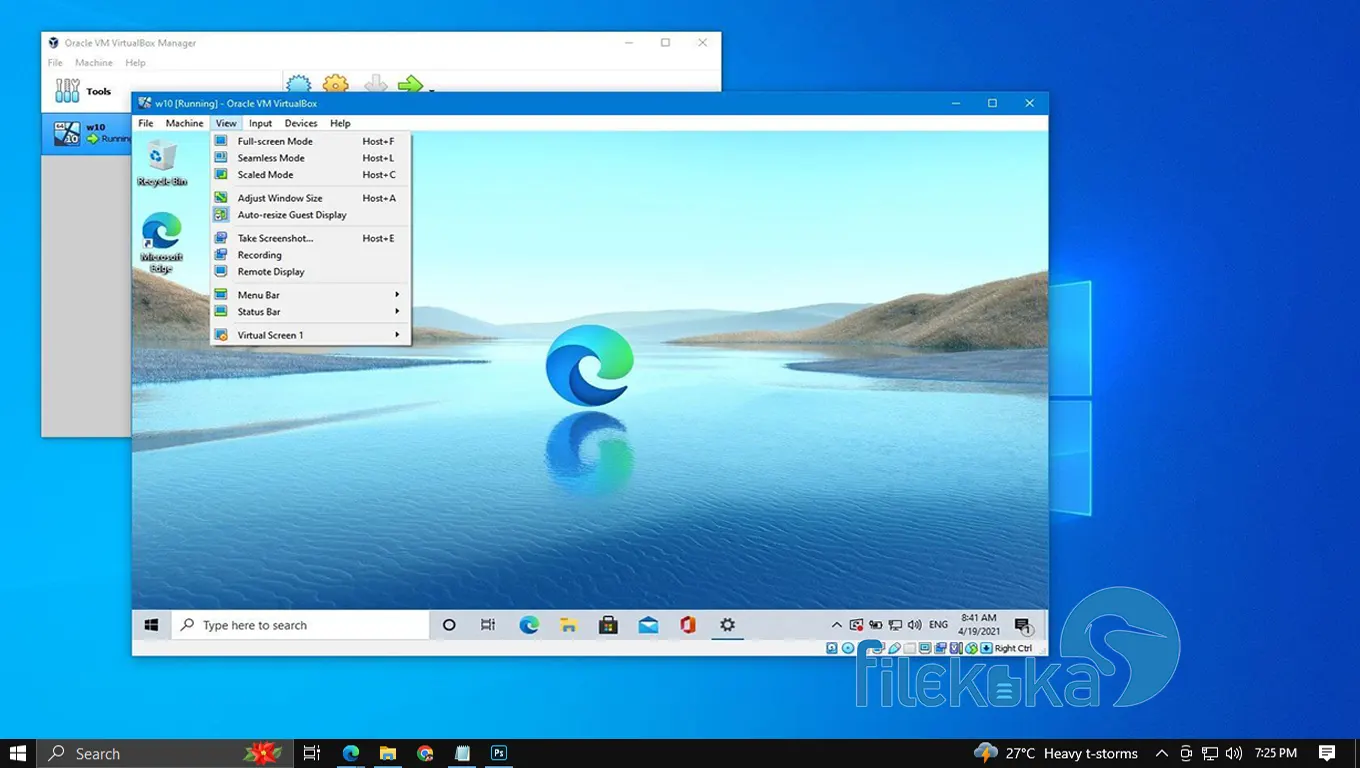This screenshot has height=768, width=1360.
Task: Open the guest notification center icon
Action: point(1023,626)
